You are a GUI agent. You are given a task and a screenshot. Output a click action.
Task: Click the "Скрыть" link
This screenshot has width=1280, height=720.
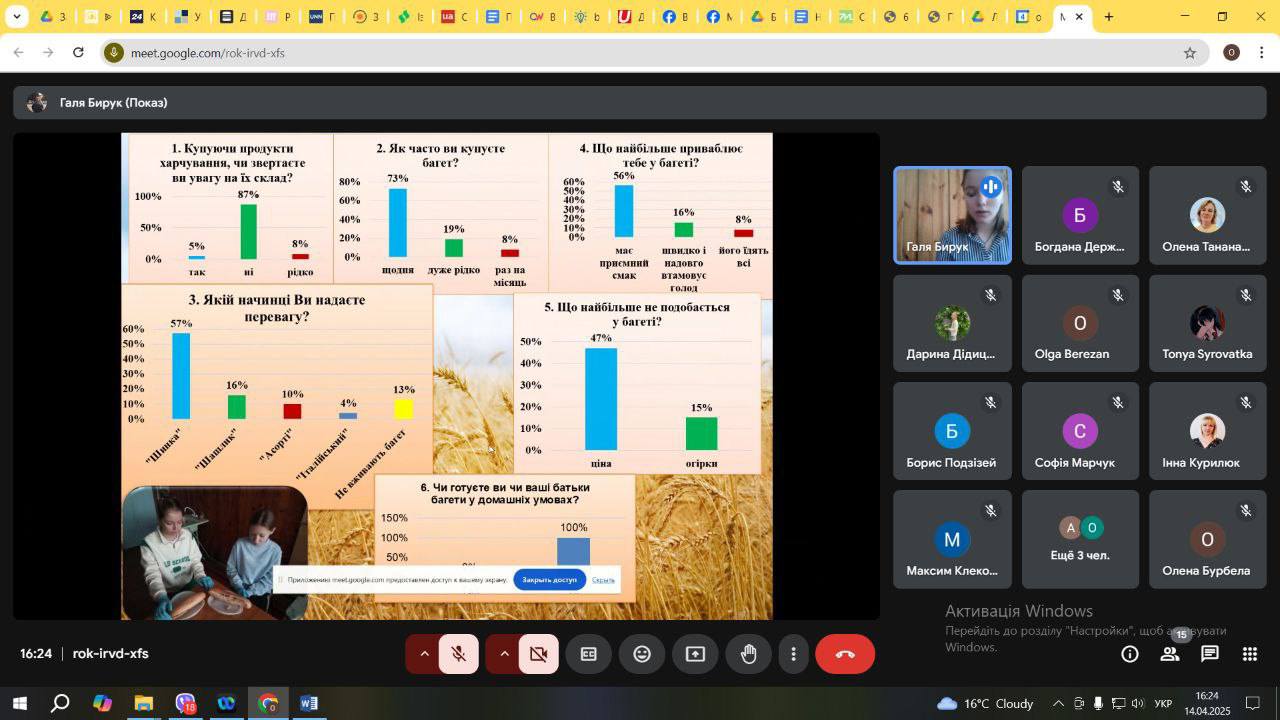[603, 580]
